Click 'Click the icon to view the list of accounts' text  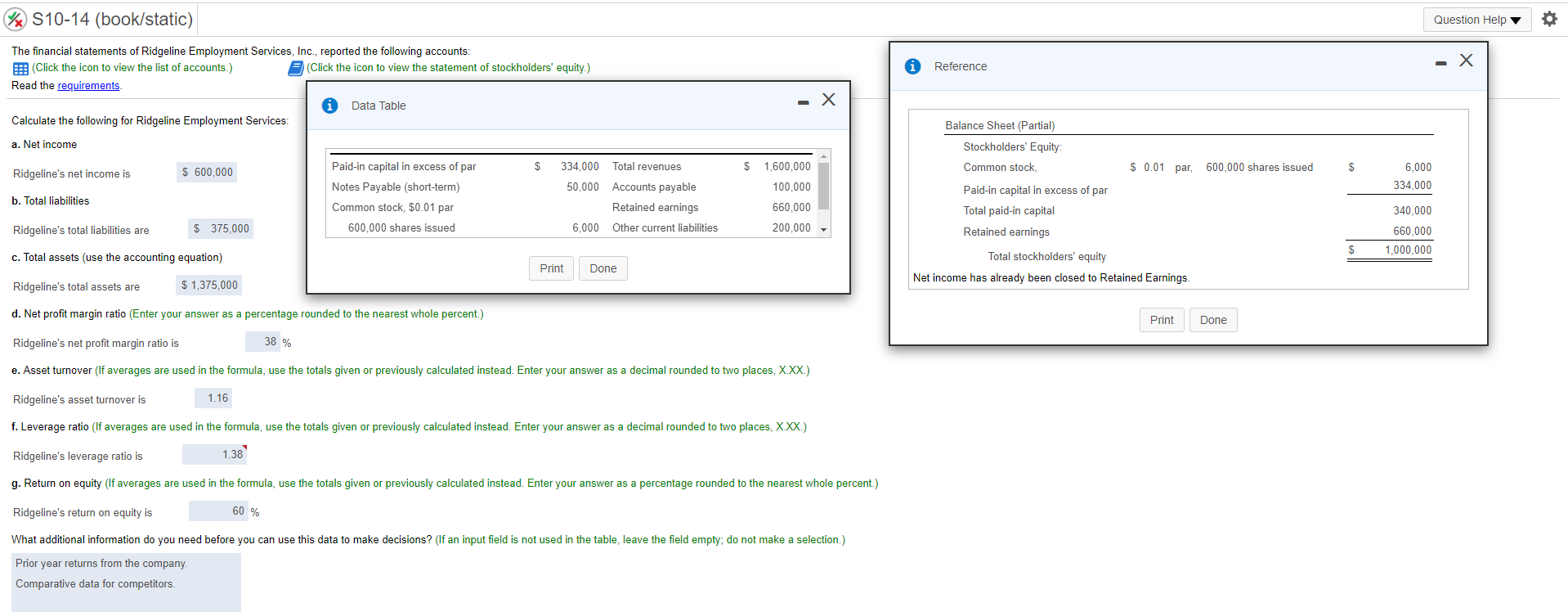(132, 68)
